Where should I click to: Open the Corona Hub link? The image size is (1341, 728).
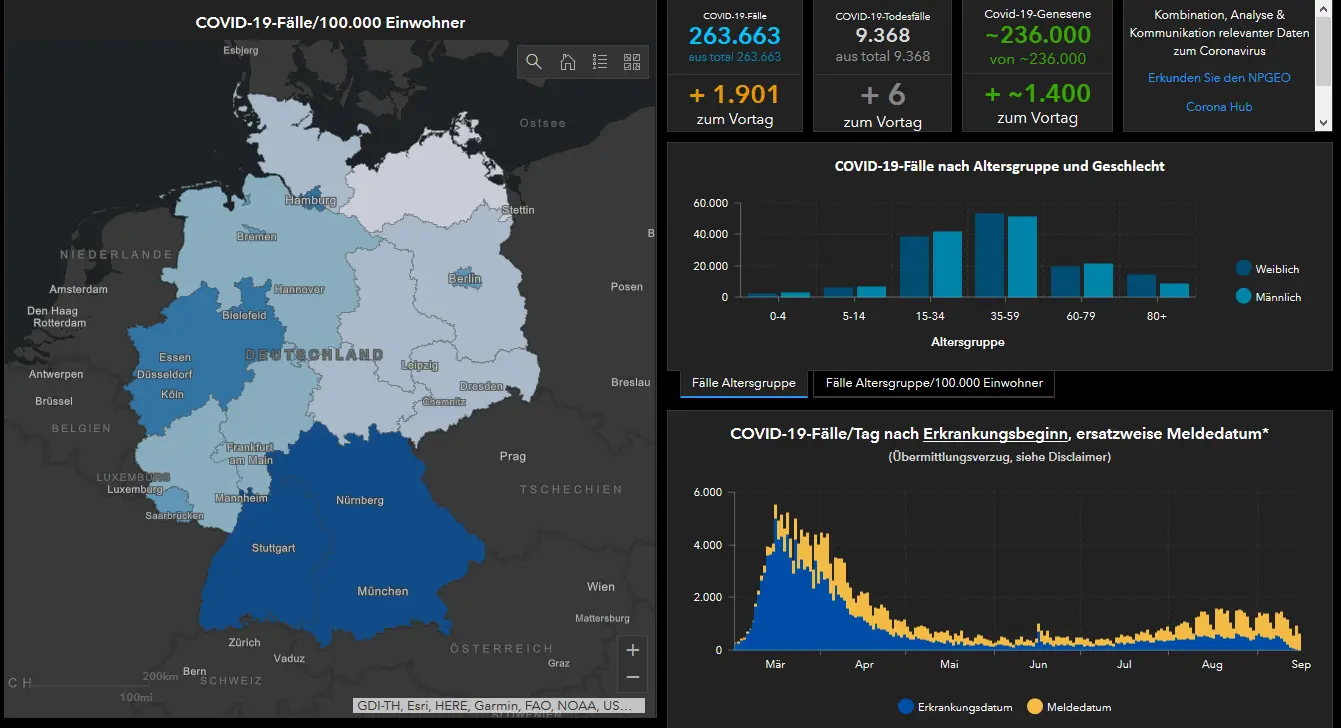point(1219,107)
